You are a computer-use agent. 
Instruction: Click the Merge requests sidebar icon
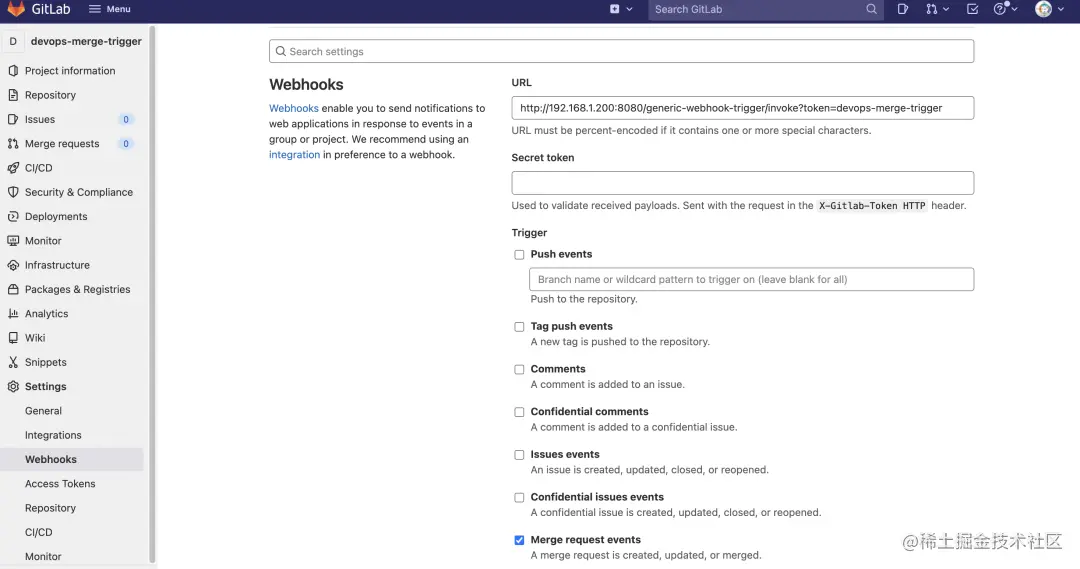tap(13, 143)
